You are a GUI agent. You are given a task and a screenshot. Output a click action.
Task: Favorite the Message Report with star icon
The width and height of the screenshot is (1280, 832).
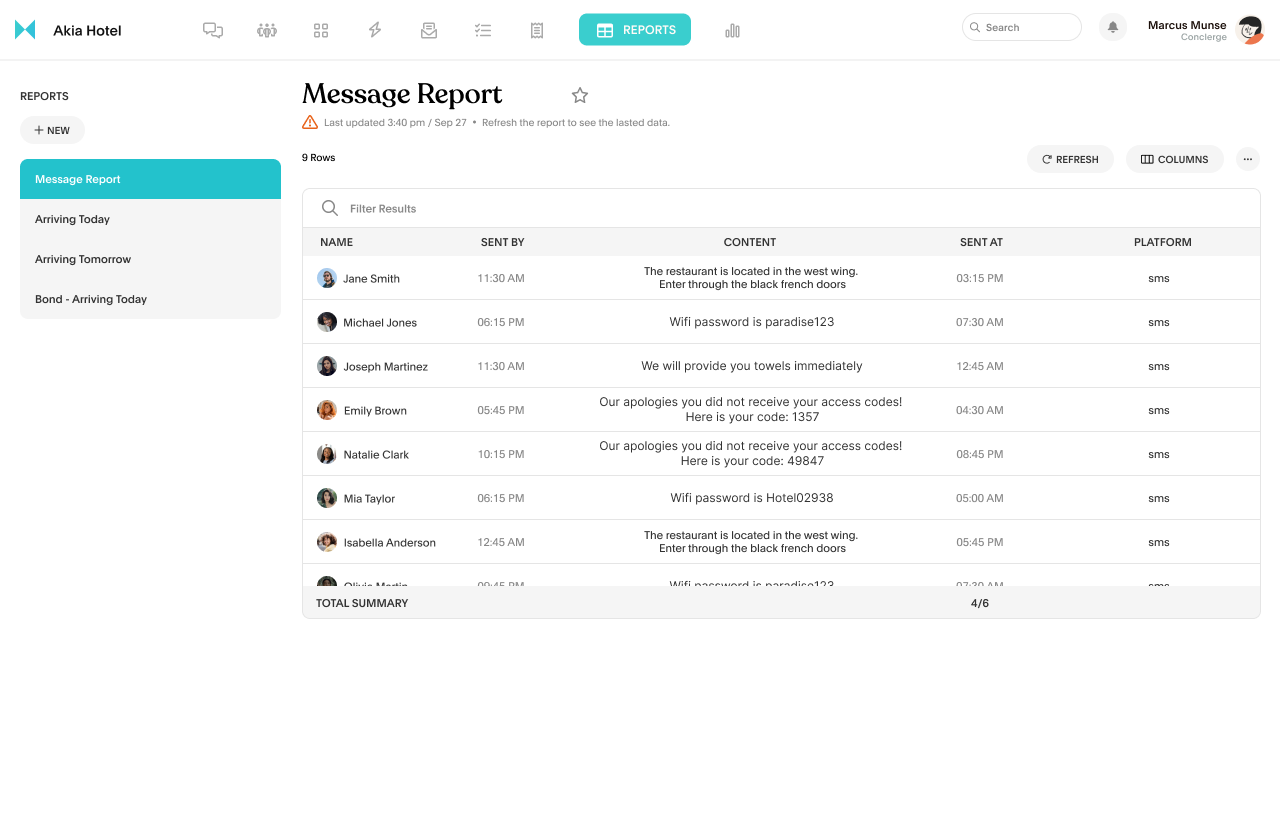click(x=580, y=95)
